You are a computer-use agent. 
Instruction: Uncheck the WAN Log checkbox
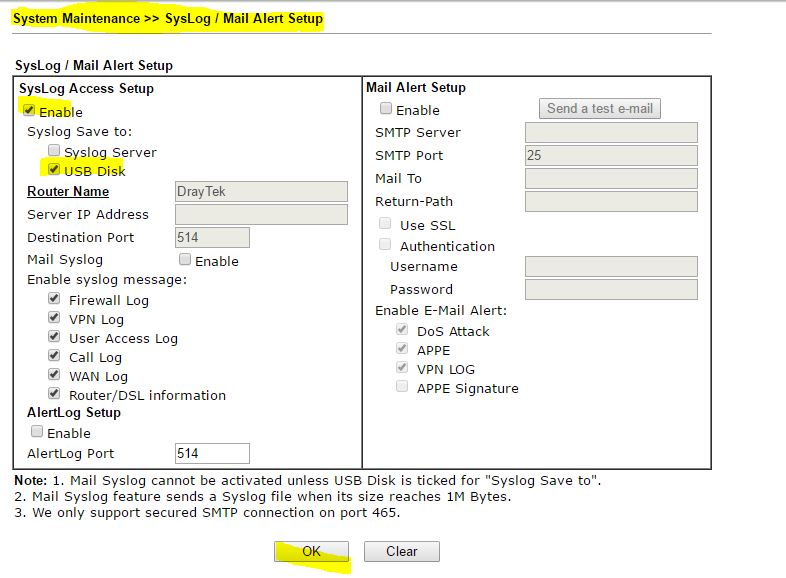[54, 375]
